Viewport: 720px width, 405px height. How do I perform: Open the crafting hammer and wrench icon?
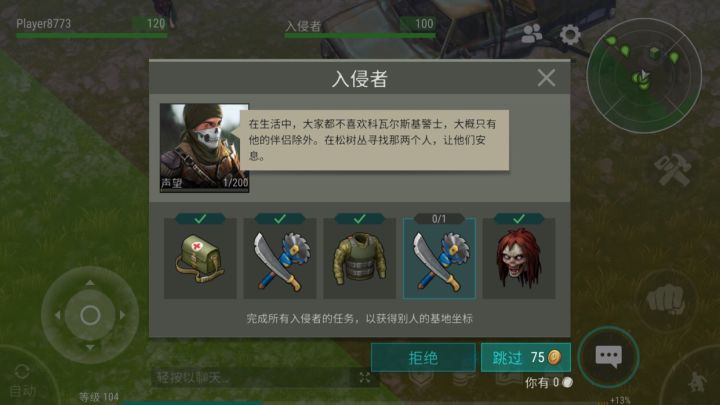673,170
